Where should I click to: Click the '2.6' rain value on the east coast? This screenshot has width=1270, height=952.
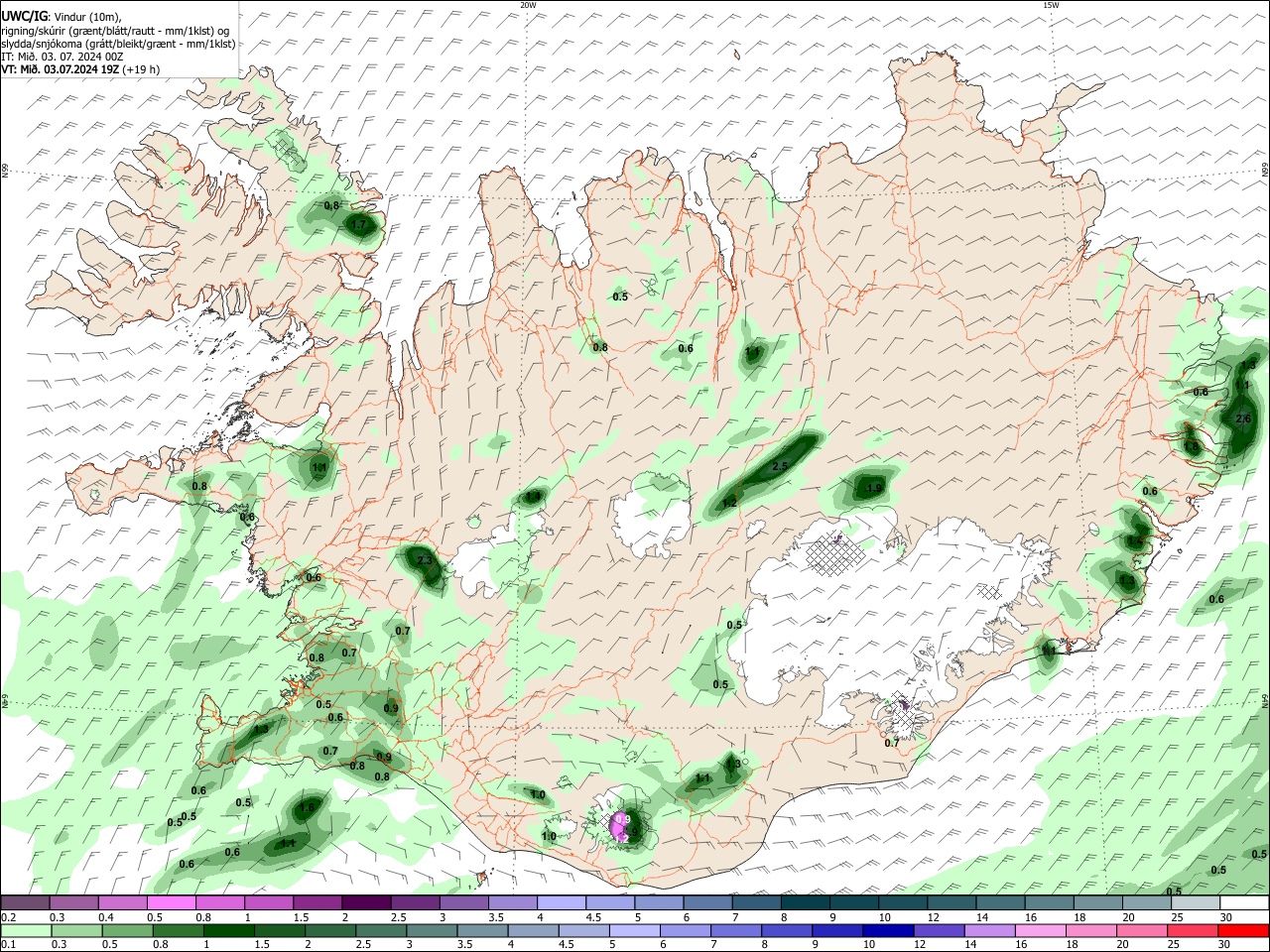(1243, 419)
